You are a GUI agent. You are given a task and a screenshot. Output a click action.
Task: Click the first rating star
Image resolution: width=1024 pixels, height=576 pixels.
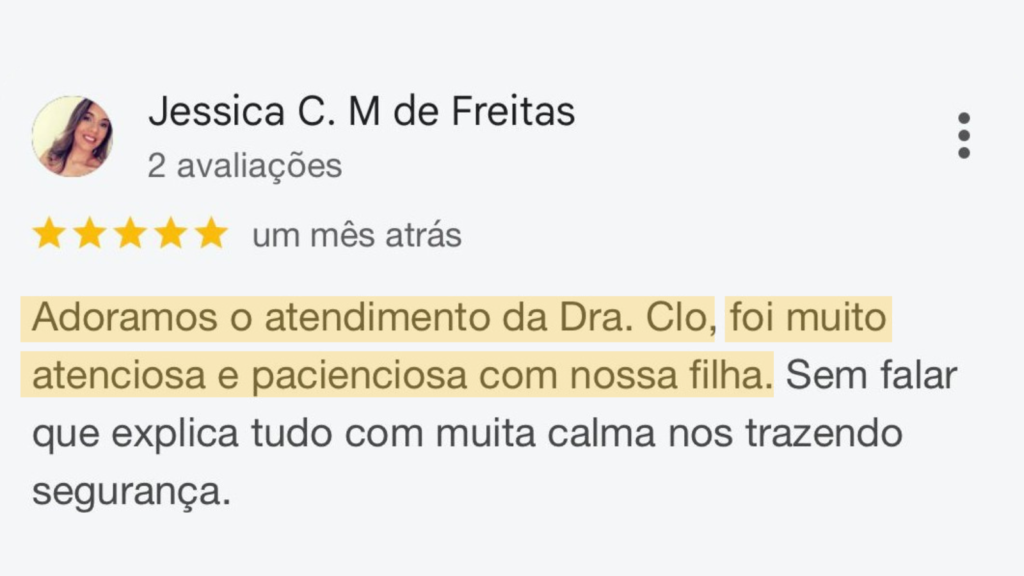(x=48, y=234)
